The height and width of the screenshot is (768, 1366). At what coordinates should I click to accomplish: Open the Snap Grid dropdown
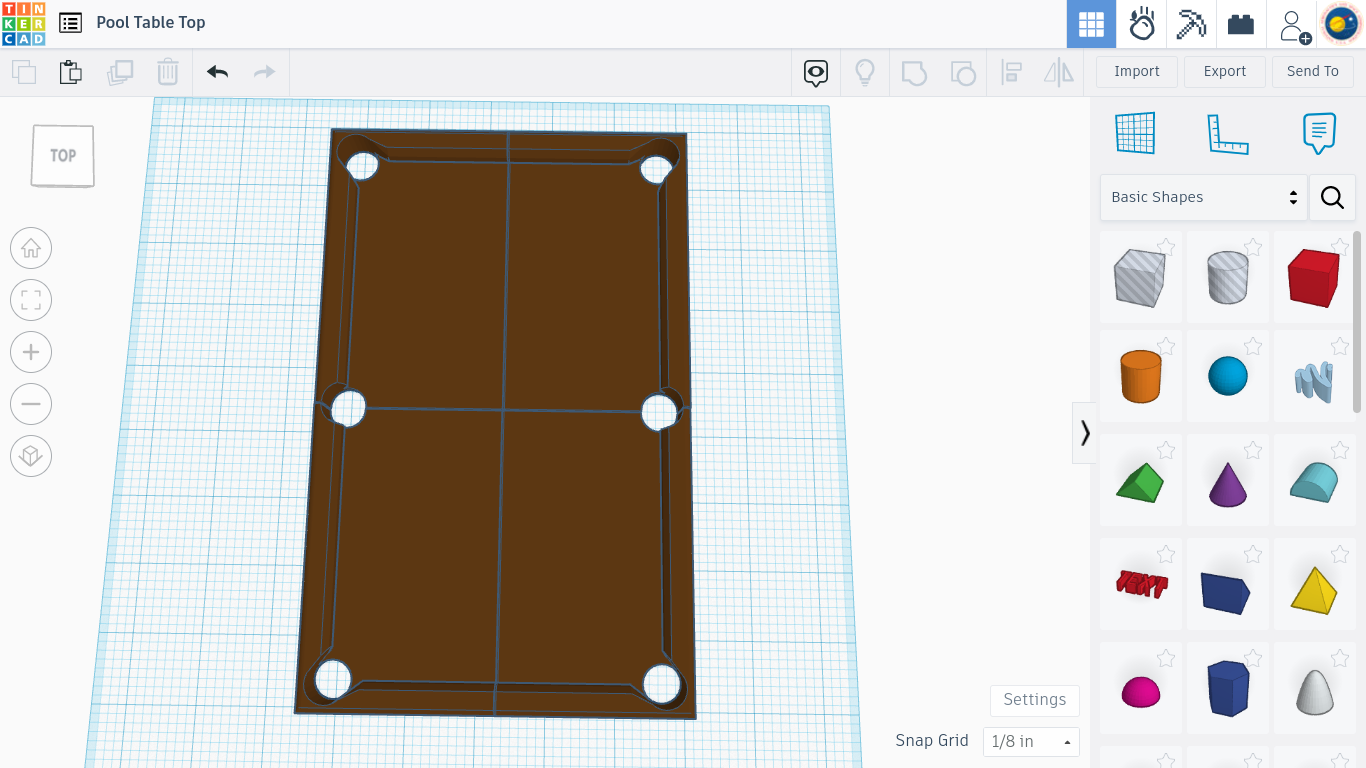pos(1031,742)
